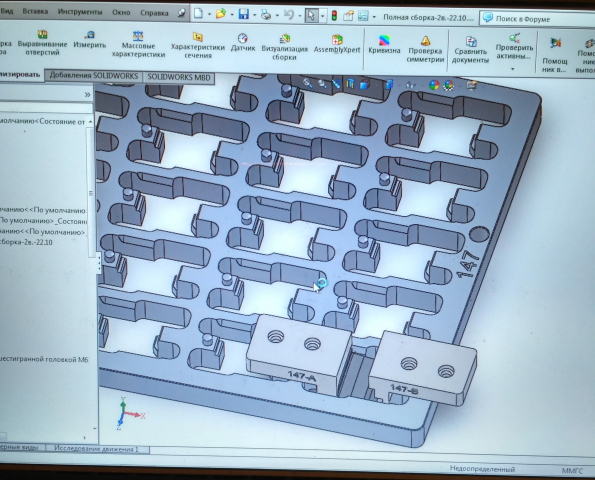This screenshot has width=595, height=480.
Task: Run Проверка симметрии symmetry check
Action: [425, 49]
